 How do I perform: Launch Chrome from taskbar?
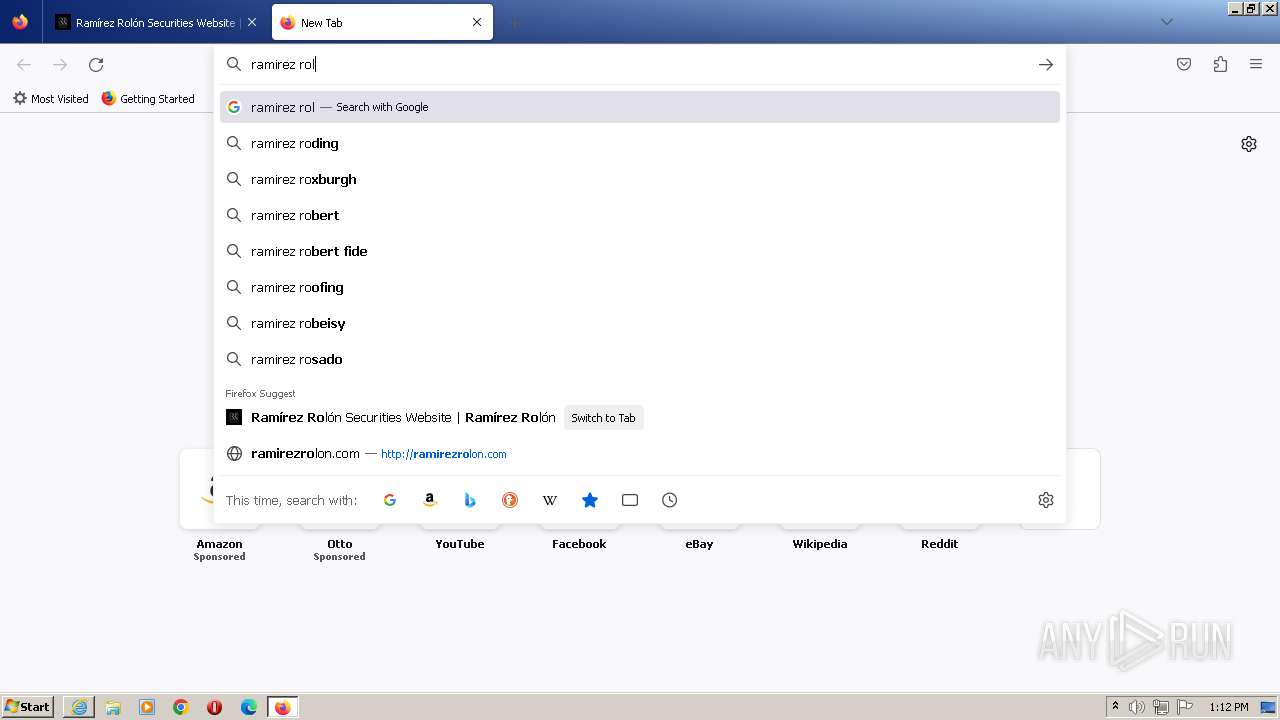[x=181, y=707]
